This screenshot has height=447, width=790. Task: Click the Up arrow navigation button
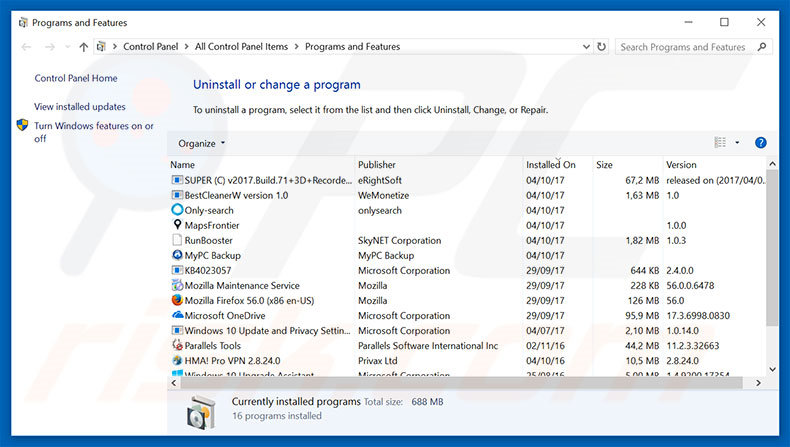point(83,47)
